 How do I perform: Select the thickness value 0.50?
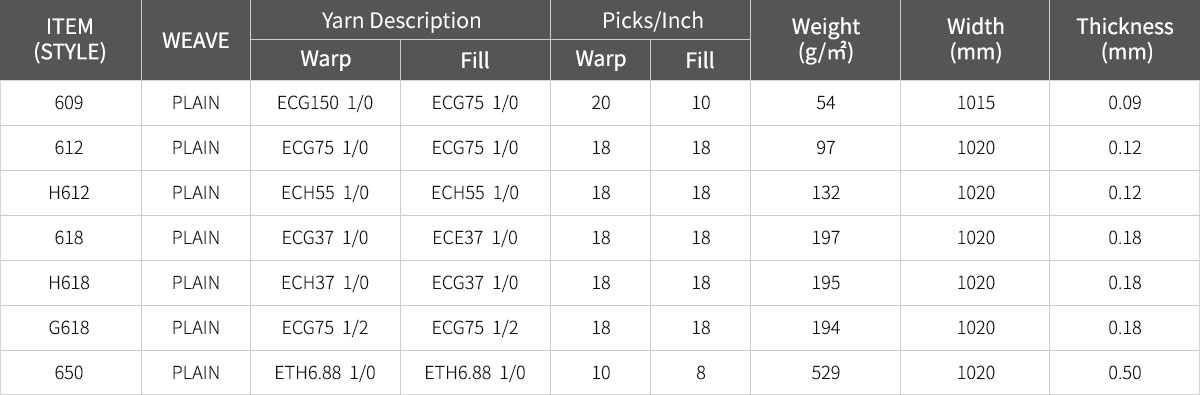(1125, 373)
